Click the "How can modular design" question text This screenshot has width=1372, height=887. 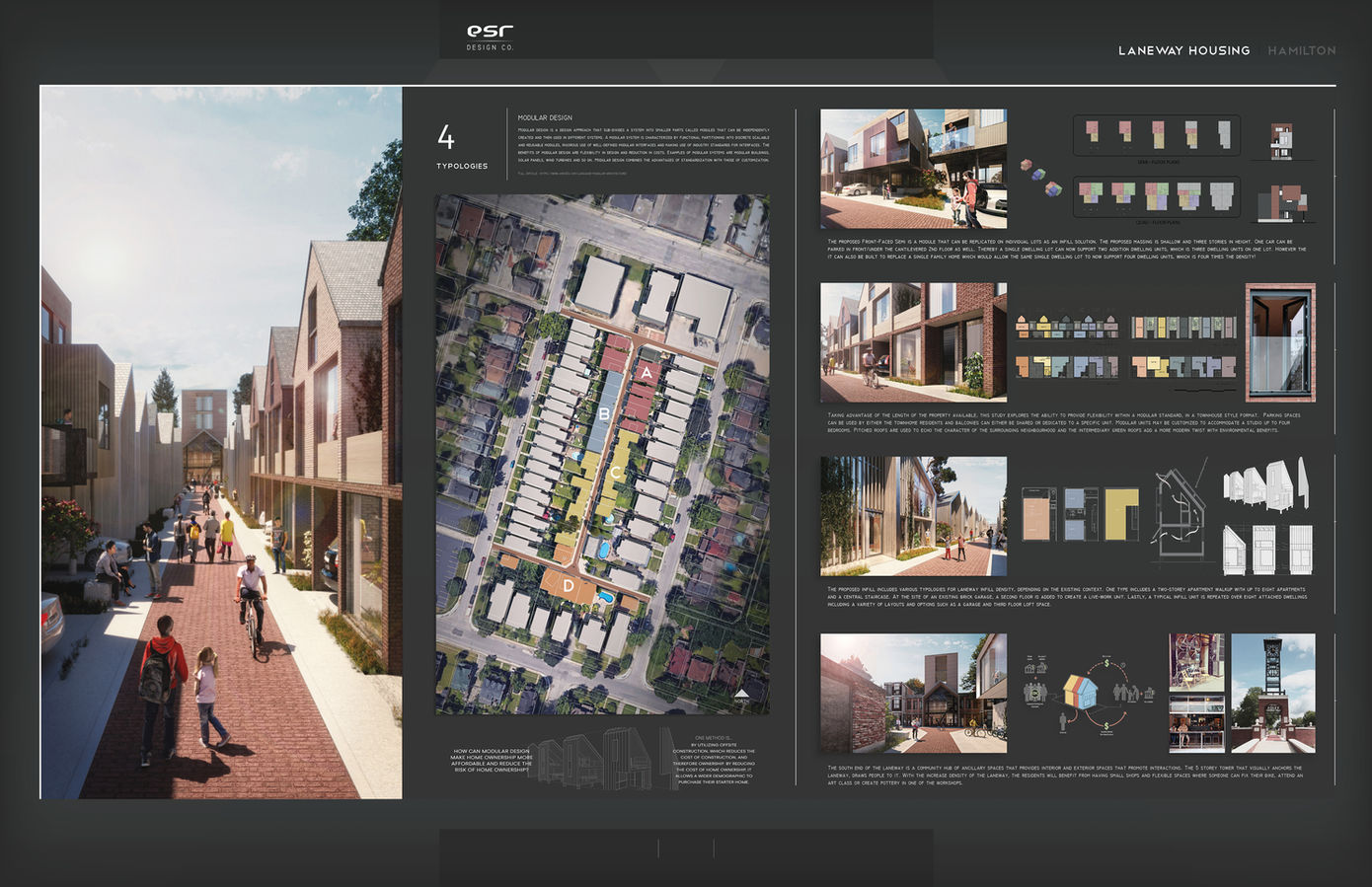pos(492,760)
